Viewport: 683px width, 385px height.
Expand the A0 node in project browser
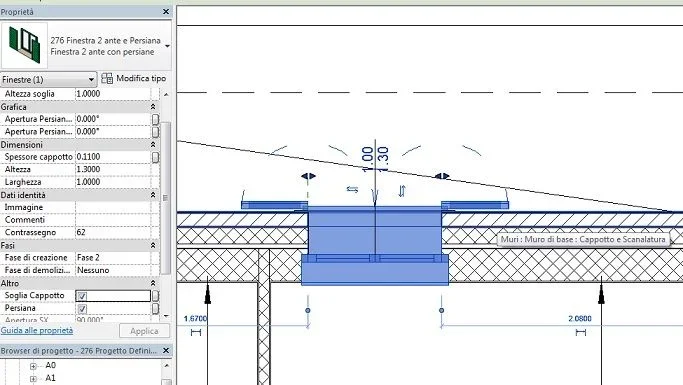point(33,366)
